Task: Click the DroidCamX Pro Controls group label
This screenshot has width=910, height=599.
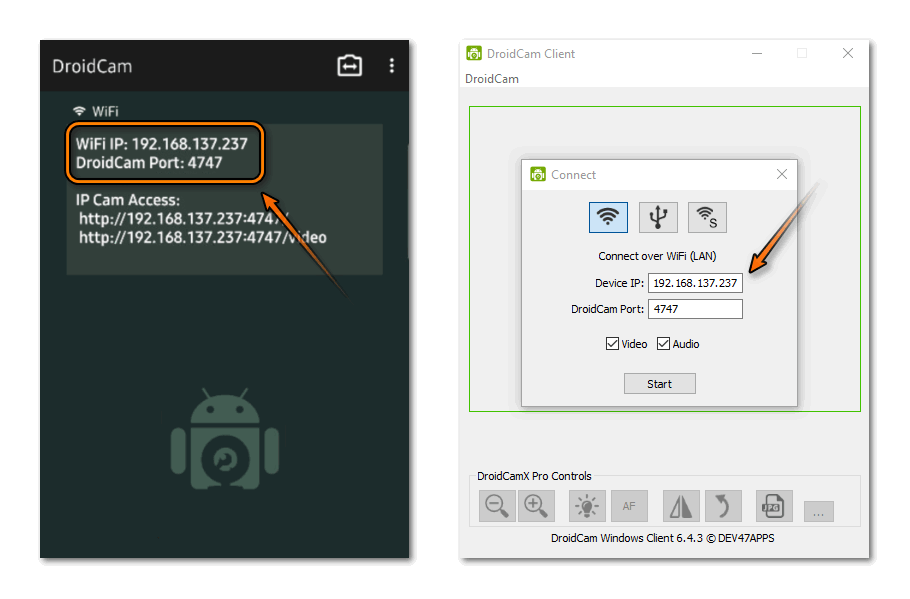Action: pyautogui.click(x=534, y=476)
